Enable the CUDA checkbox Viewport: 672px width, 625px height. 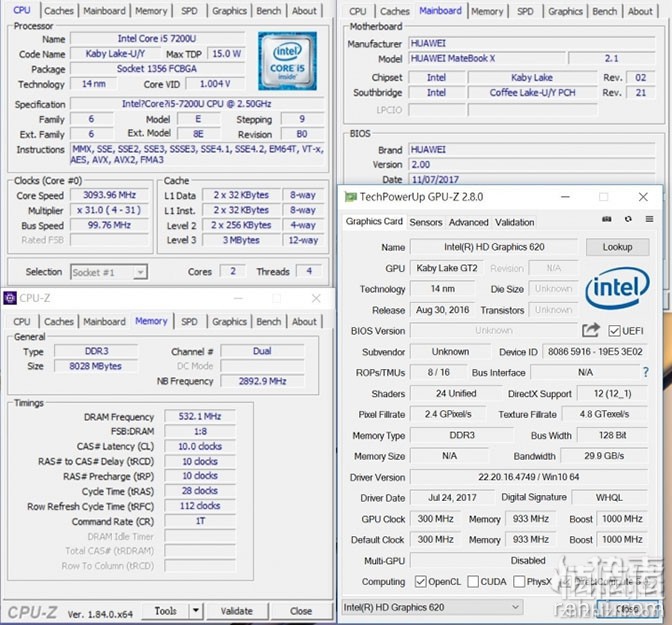point(473,581)
